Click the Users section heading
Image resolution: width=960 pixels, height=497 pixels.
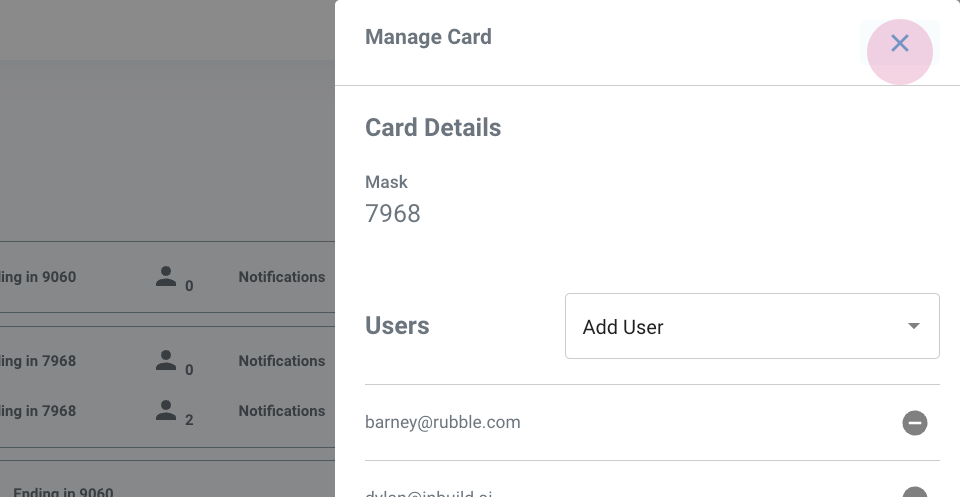click(x=397, y=326)
